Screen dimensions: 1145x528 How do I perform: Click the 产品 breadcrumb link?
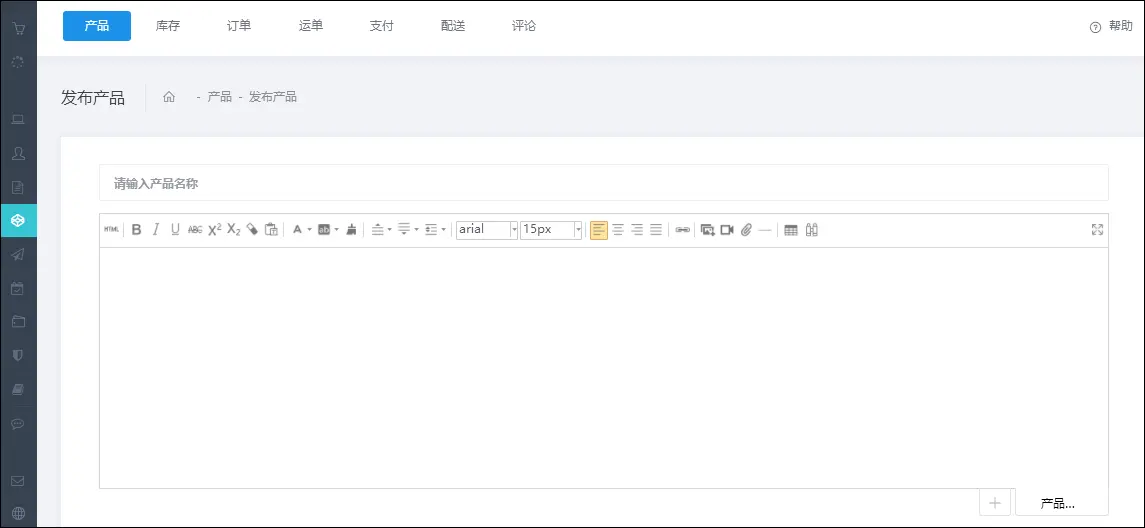coord(220,97)
